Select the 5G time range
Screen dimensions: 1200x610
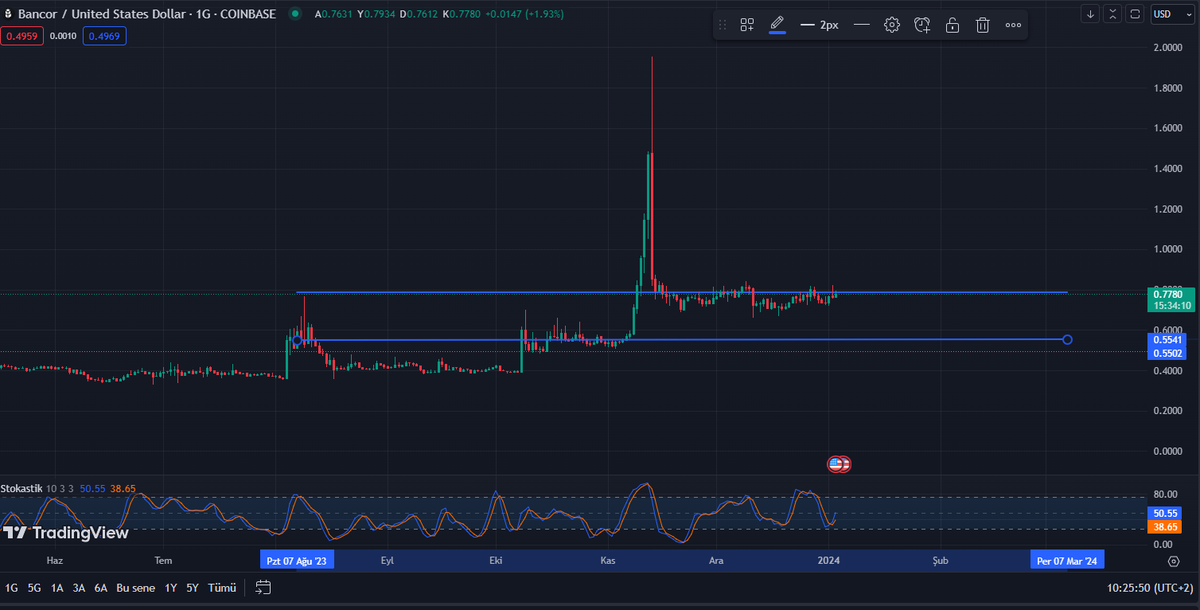[35, 588]
